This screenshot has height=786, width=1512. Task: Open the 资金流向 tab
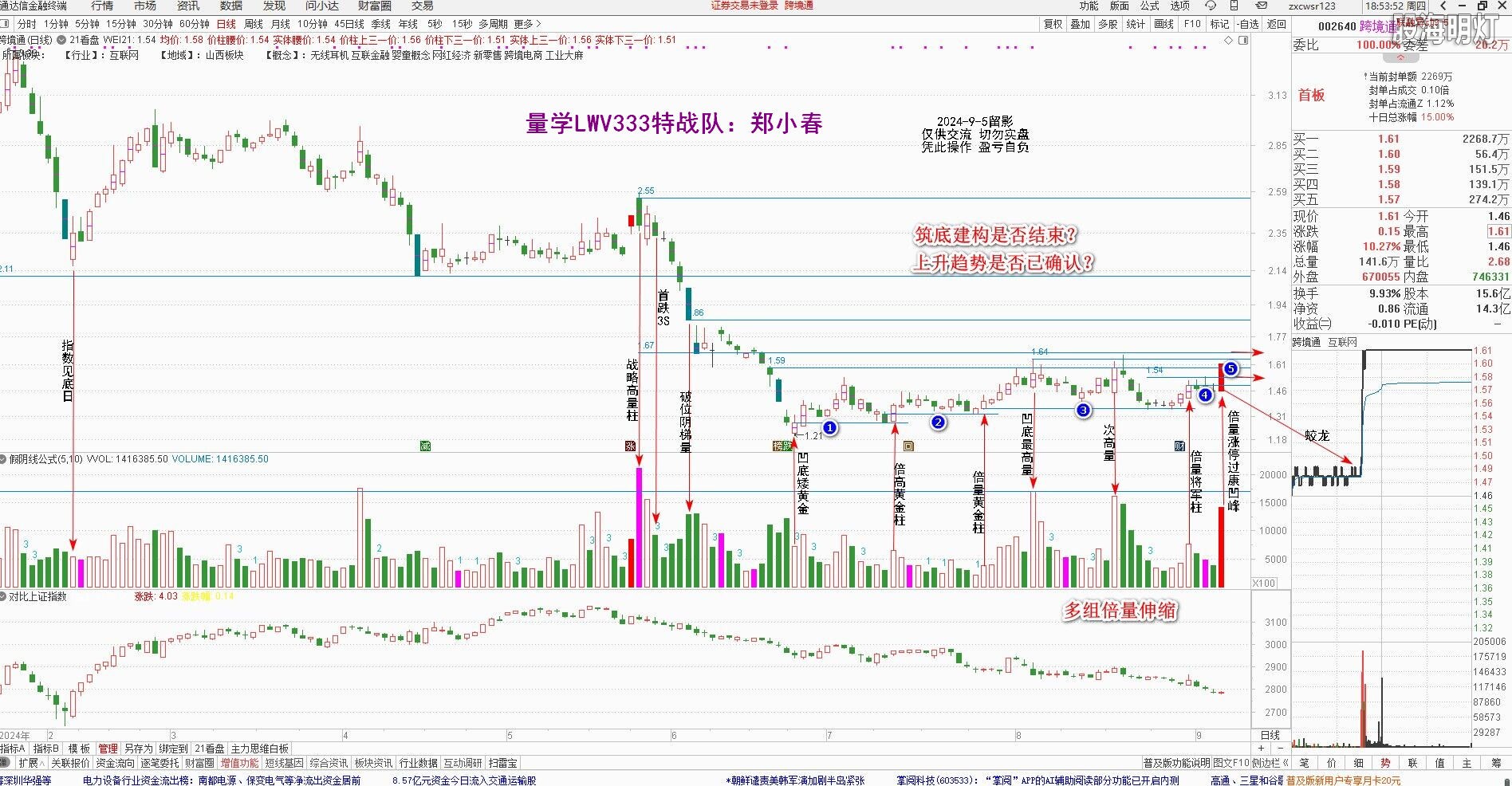pyautogui.click(x=115, y=763)
